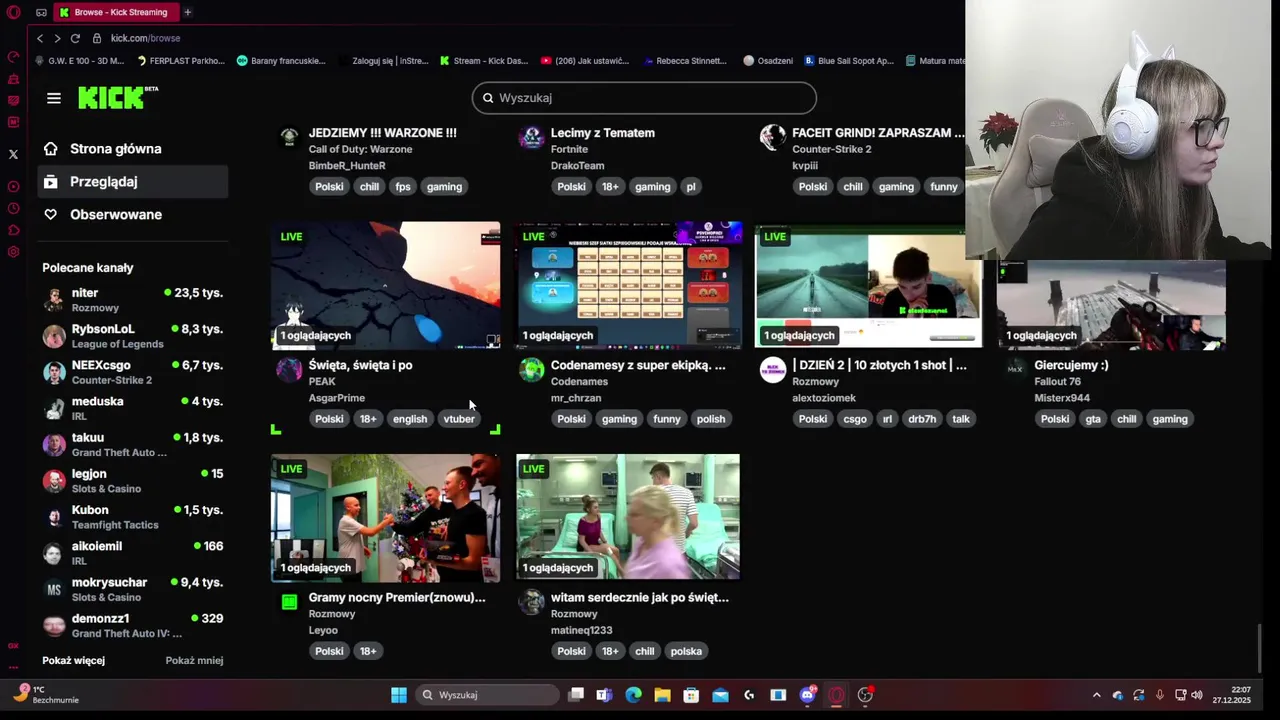The width and height of the screenshot is (1280, 720).
Task: Open the DZIEŃ 2 10 złotych stream thumbnail
Action: pos(869,286)
